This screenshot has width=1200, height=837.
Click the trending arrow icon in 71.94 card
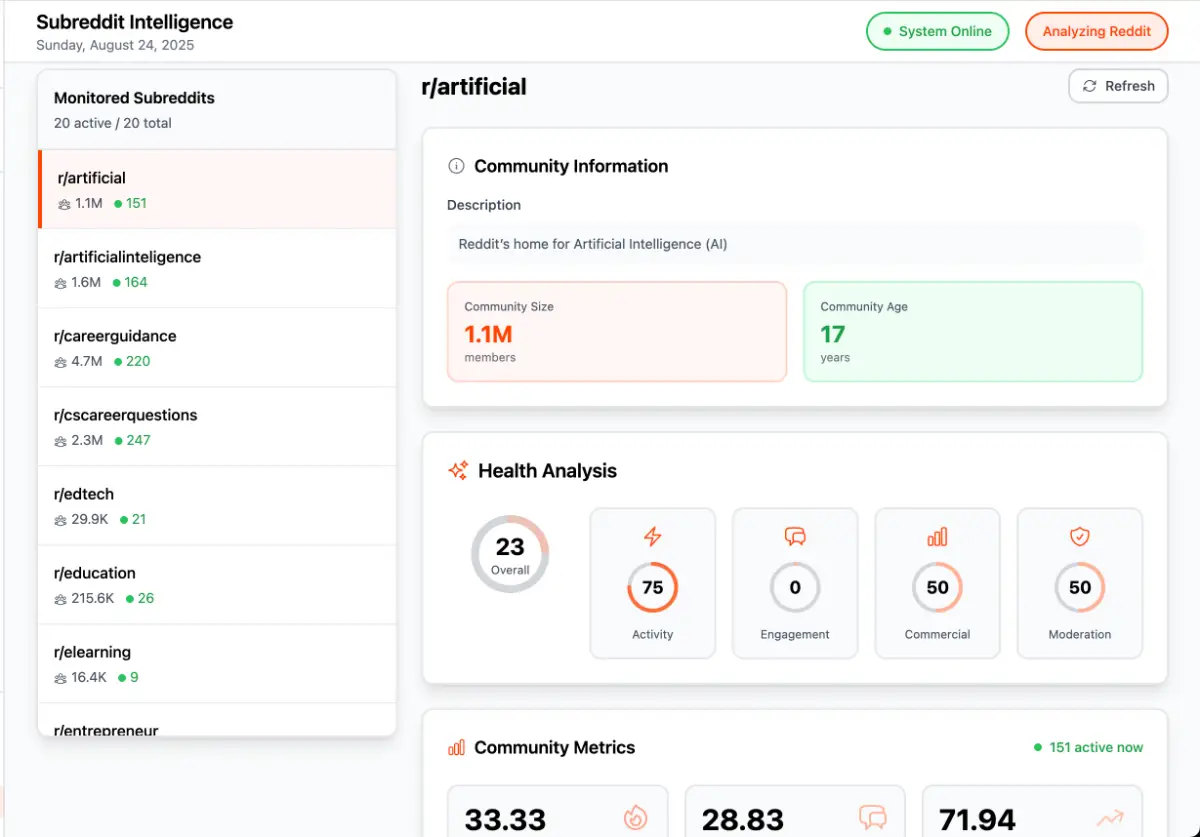point(1109,817)
